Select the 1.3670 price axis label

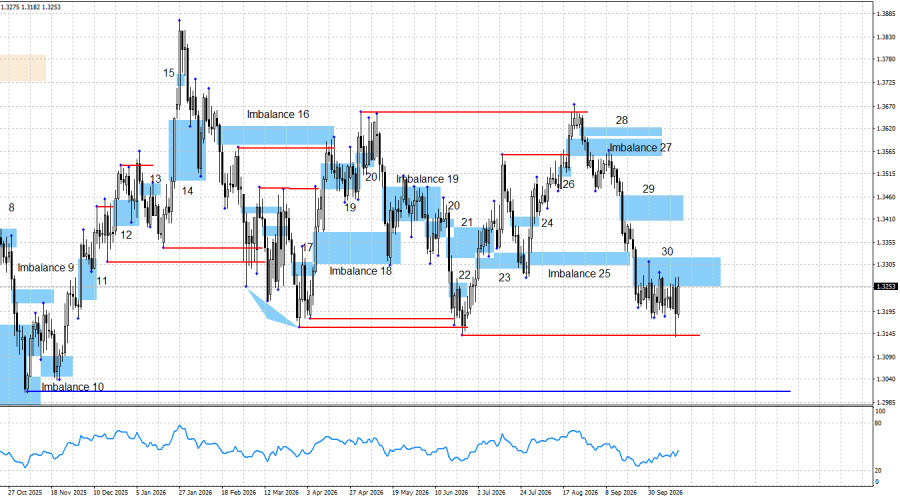coord(886,107)
